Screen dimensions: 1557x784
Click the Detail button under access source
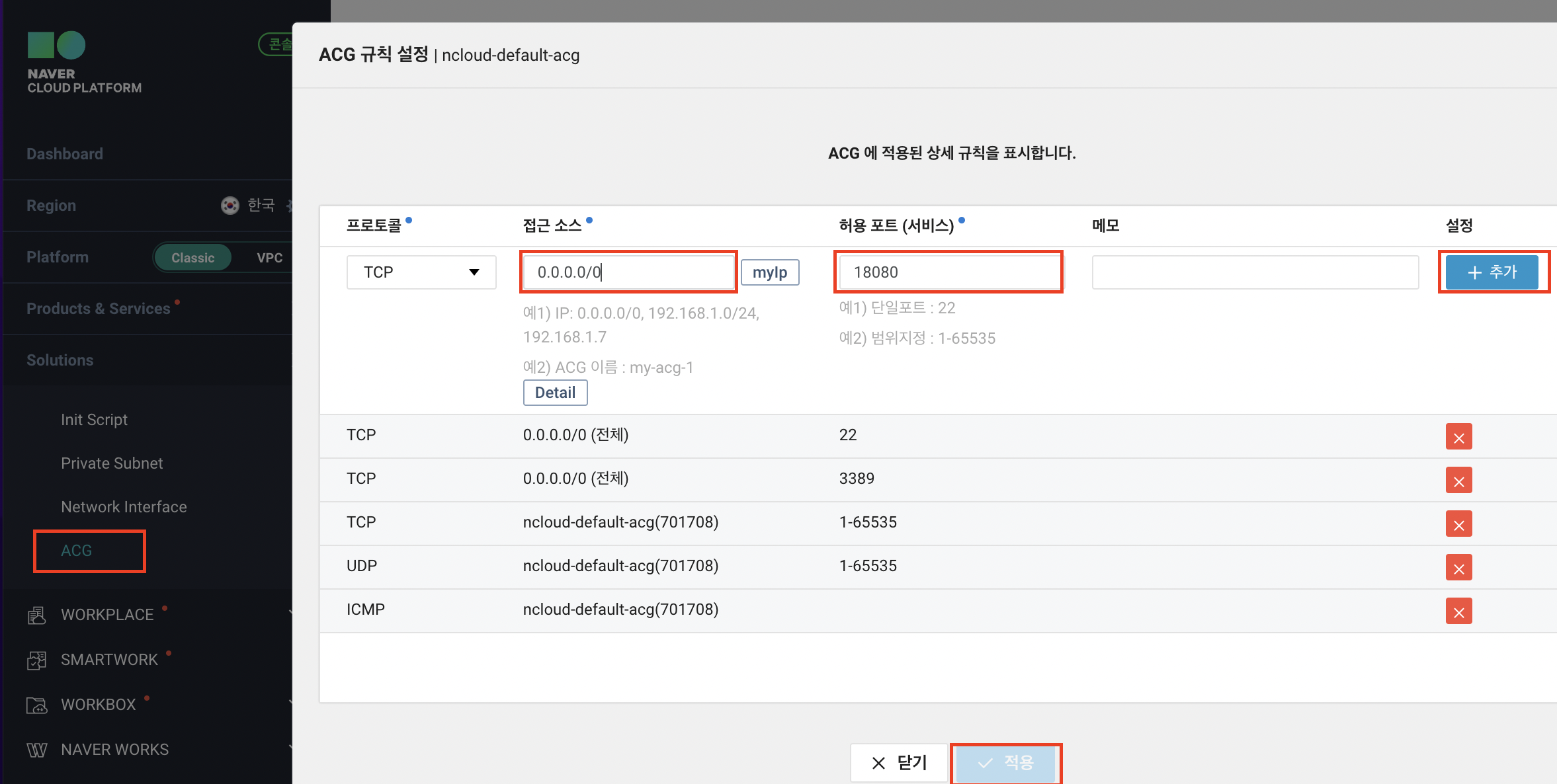555,393
